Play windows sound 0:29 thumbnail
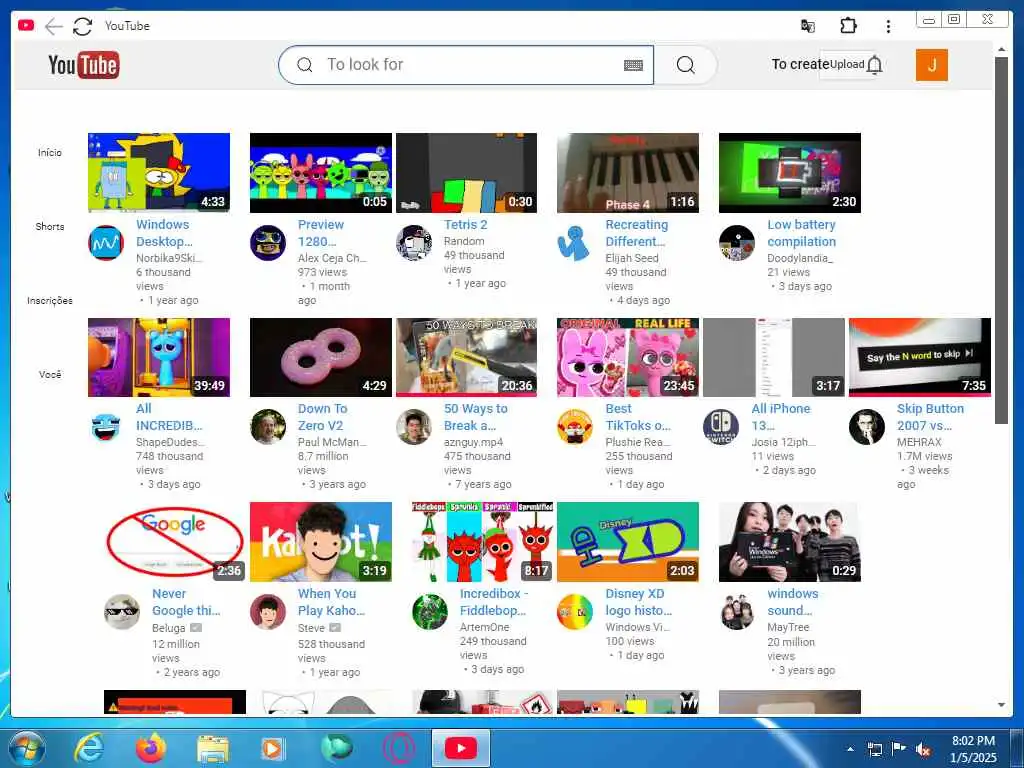The width and height of the screenshot is (1024, 768). (790, 542)
